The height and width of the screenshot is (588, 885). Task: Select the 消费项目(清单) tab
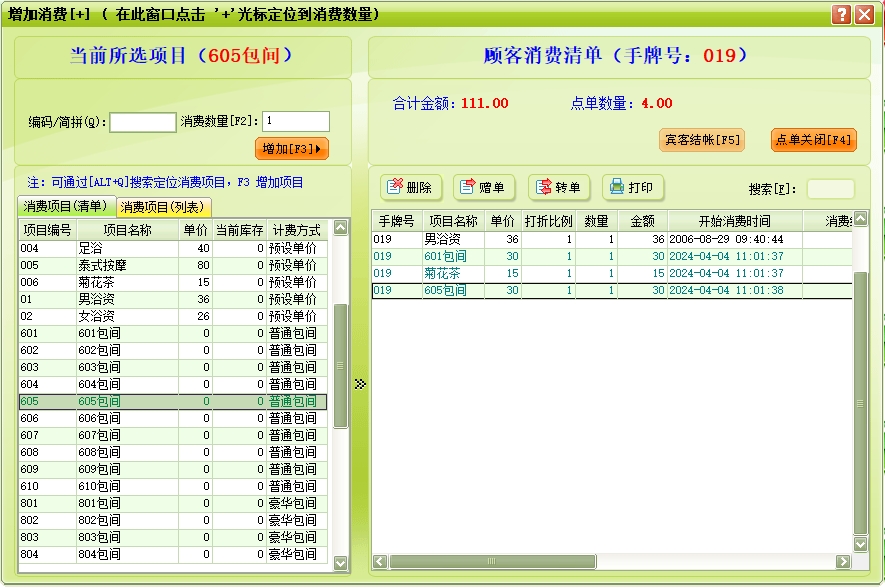[65, 207]
